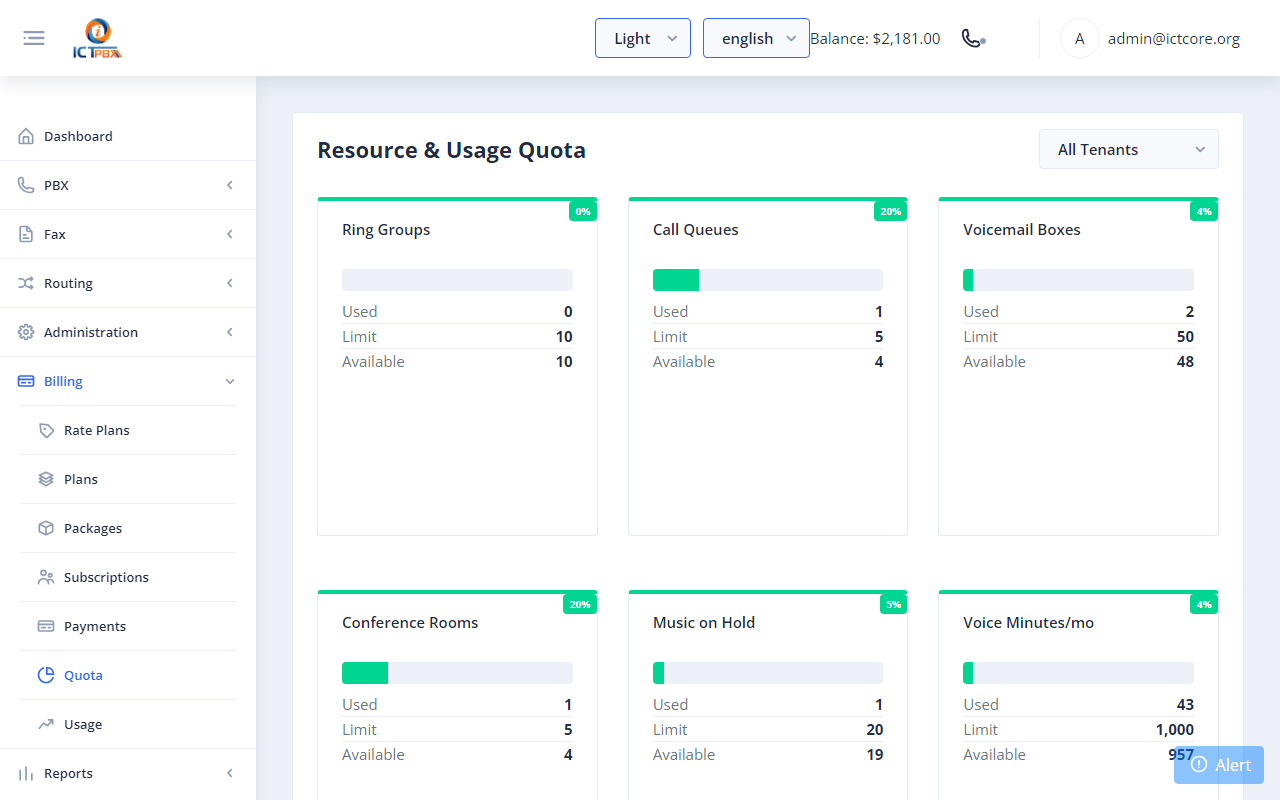1280x800 pixels.
Task: Expand the Reports menu chevron
Action: 230,773
